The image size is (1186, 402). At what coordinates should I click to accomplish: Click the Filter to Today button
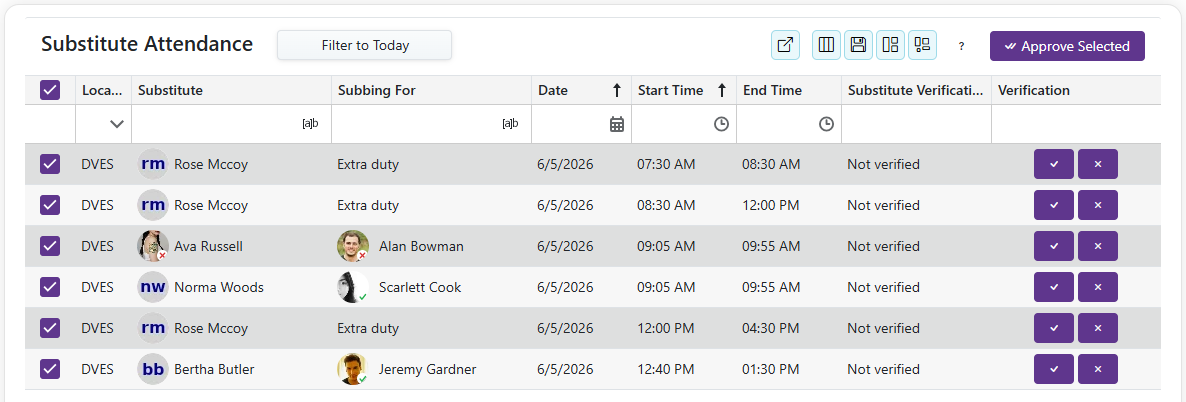tap(365, 45)
